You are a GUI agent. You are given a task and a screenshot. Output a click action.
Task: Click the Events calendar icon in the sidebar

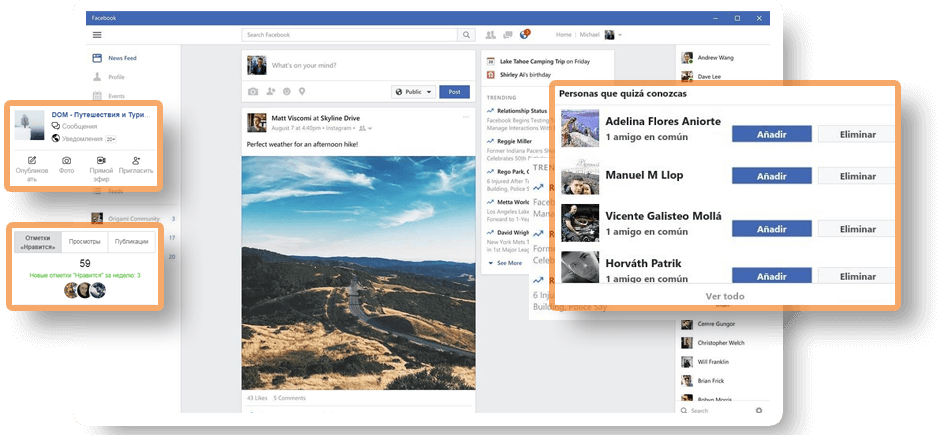[97, 95]
